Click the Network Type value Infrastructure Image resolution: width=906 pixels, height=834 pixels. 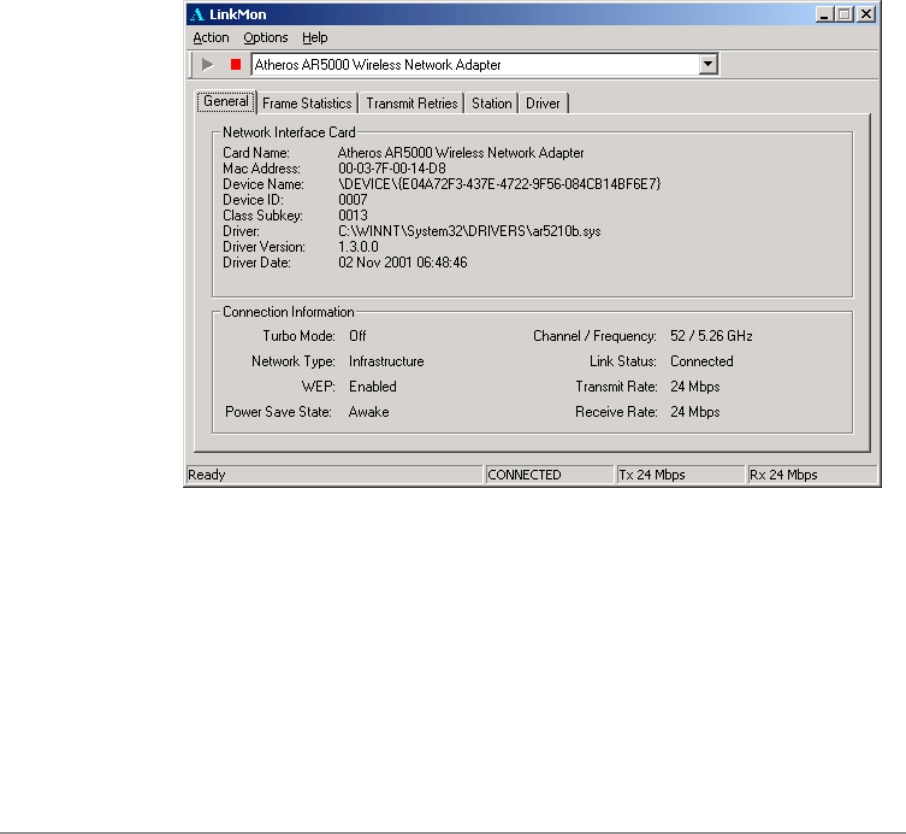[386, 361]
